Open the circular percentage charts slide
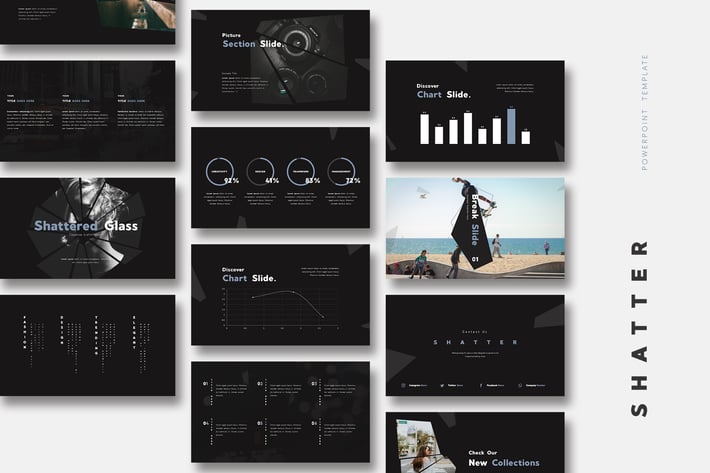 280,177
